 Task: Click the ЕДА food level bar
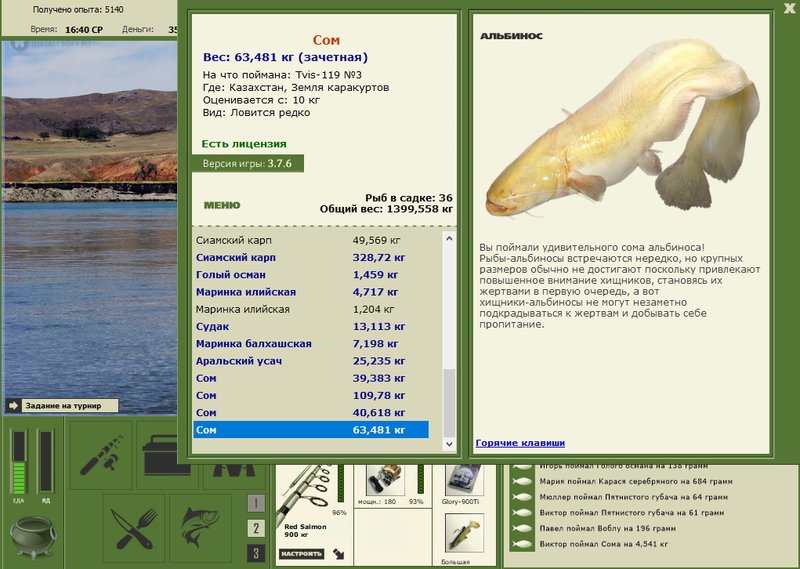(19, 462)
